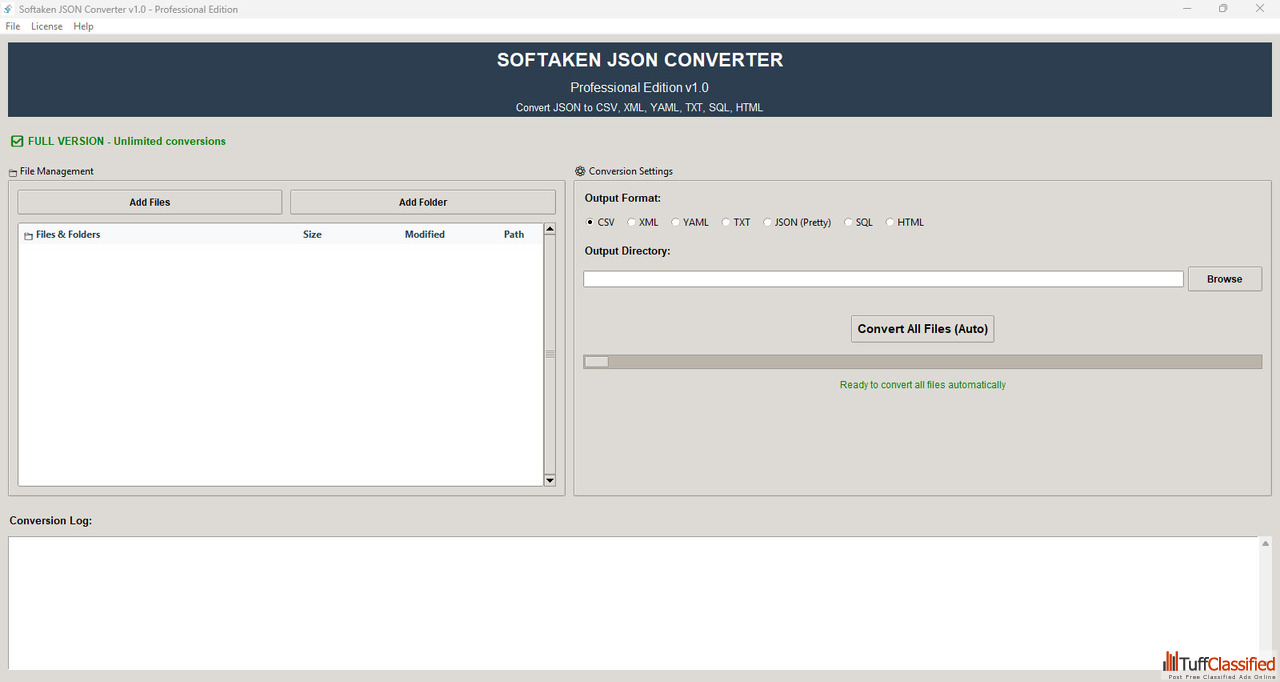The width and height of the screenshot is (1280, 682).
Task: Click Browse to choose output directory
Action: [x=1224, y=279]
